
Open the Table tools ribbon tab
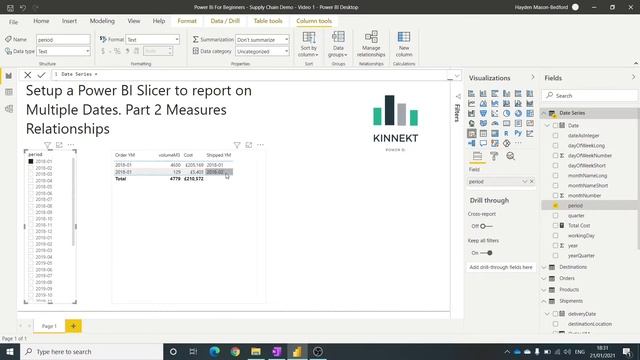click(x=268, y=21)
